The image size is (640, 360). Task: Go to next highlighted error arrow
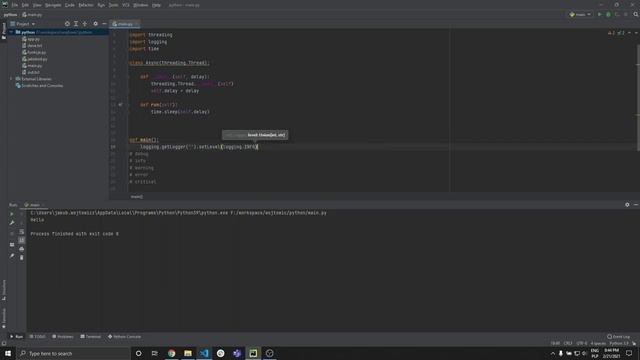pos(636,33)
